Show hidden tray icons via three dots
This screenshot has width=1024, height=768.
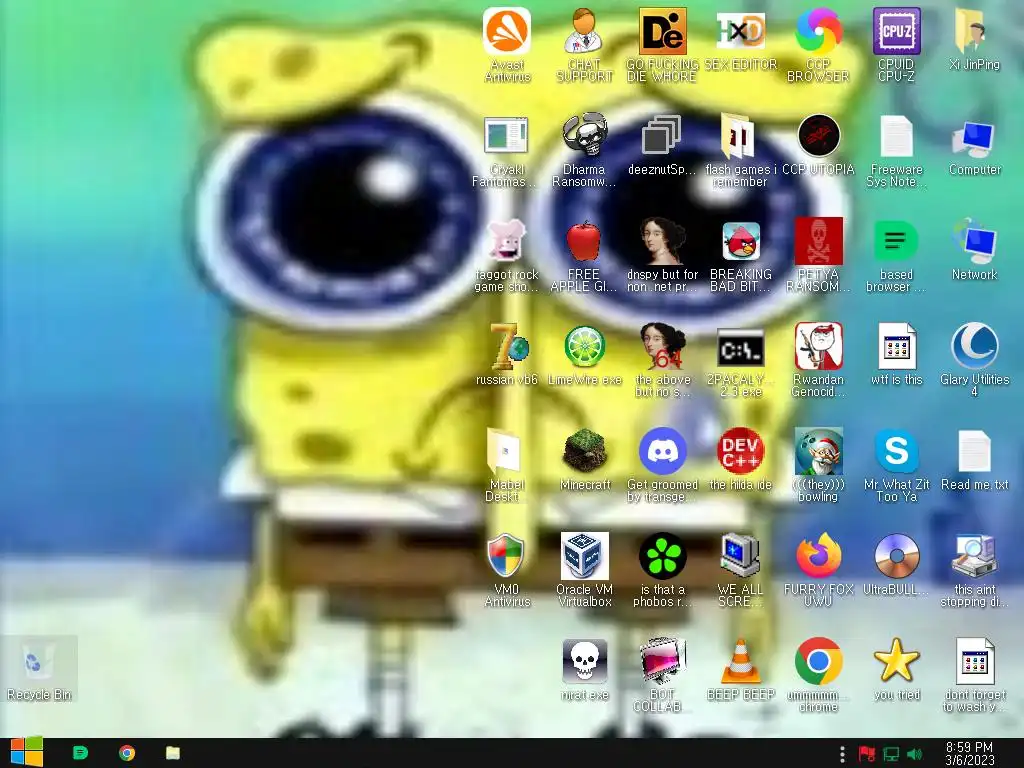pos(842,754)
